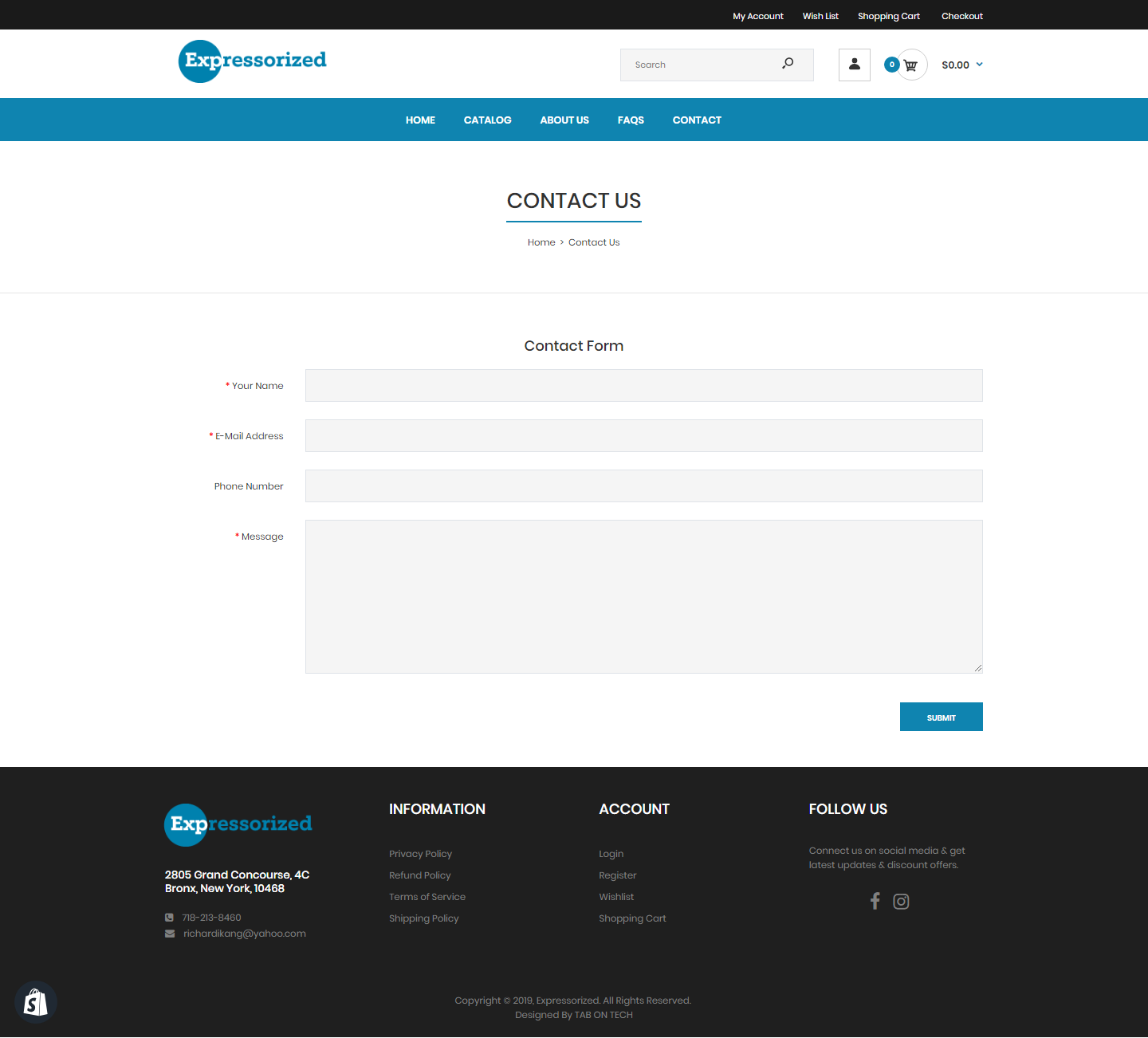Click the shopping cart icon

[911, 65]
